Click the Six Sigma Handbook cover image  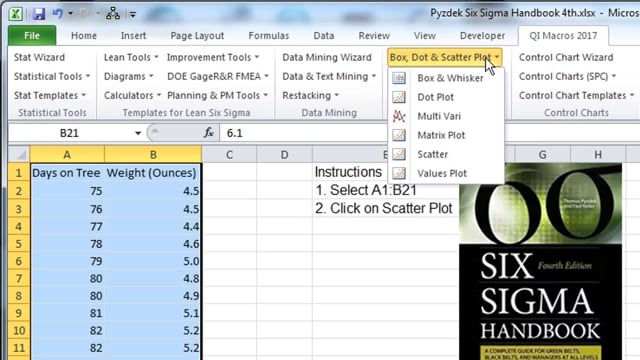pyautogui.click(x=540, y=262)
